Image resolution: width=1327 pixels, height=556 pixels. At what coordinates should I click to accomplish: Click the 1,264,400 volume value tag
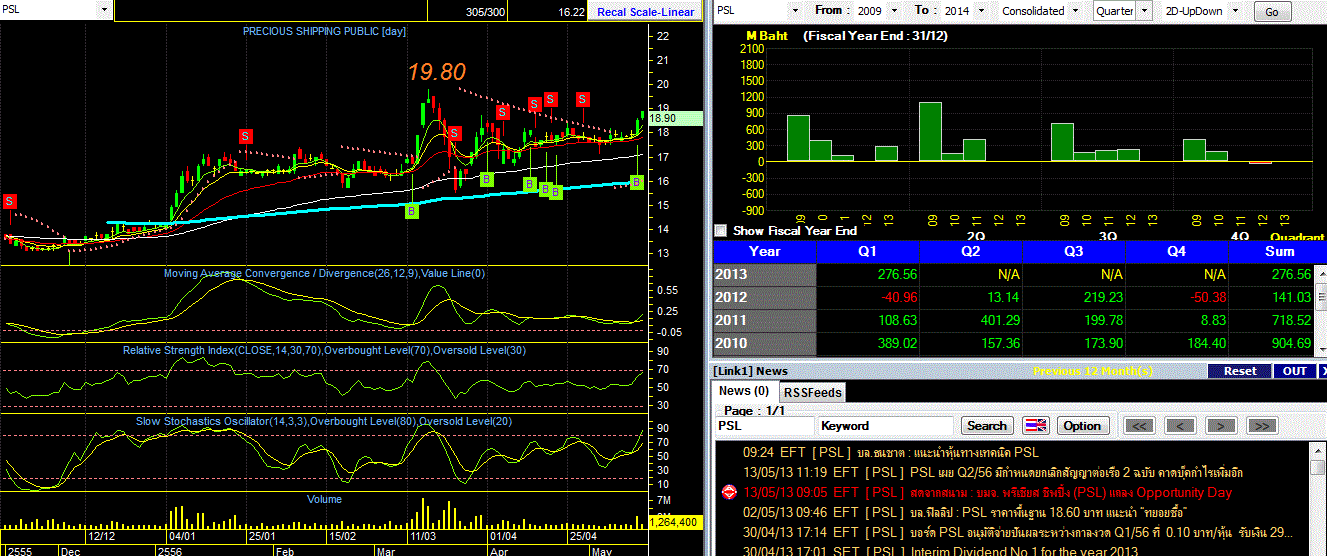[674, 522]
